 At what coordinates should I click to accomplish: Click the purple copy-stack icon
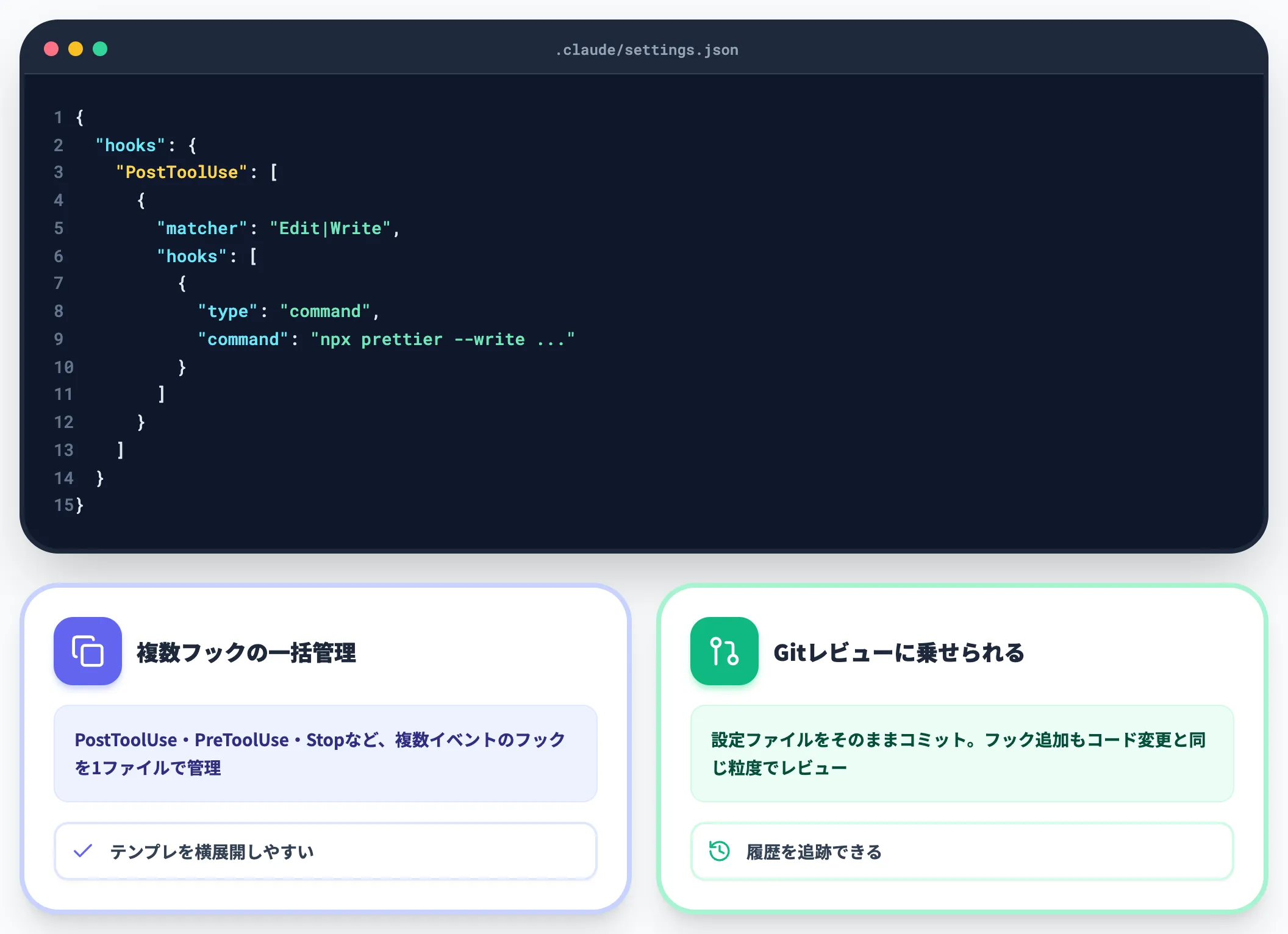click(x=88, y=651)
